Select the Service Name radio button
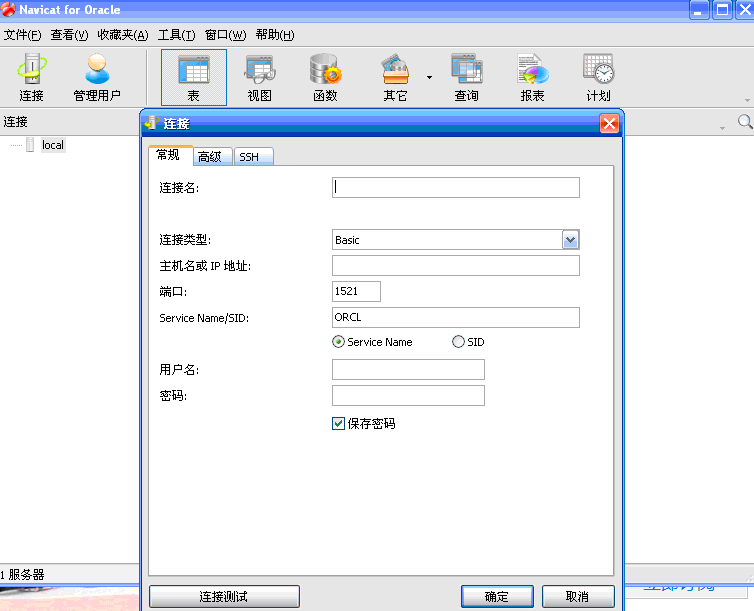The height and width of the screenshot is (611, 754). 339,342
